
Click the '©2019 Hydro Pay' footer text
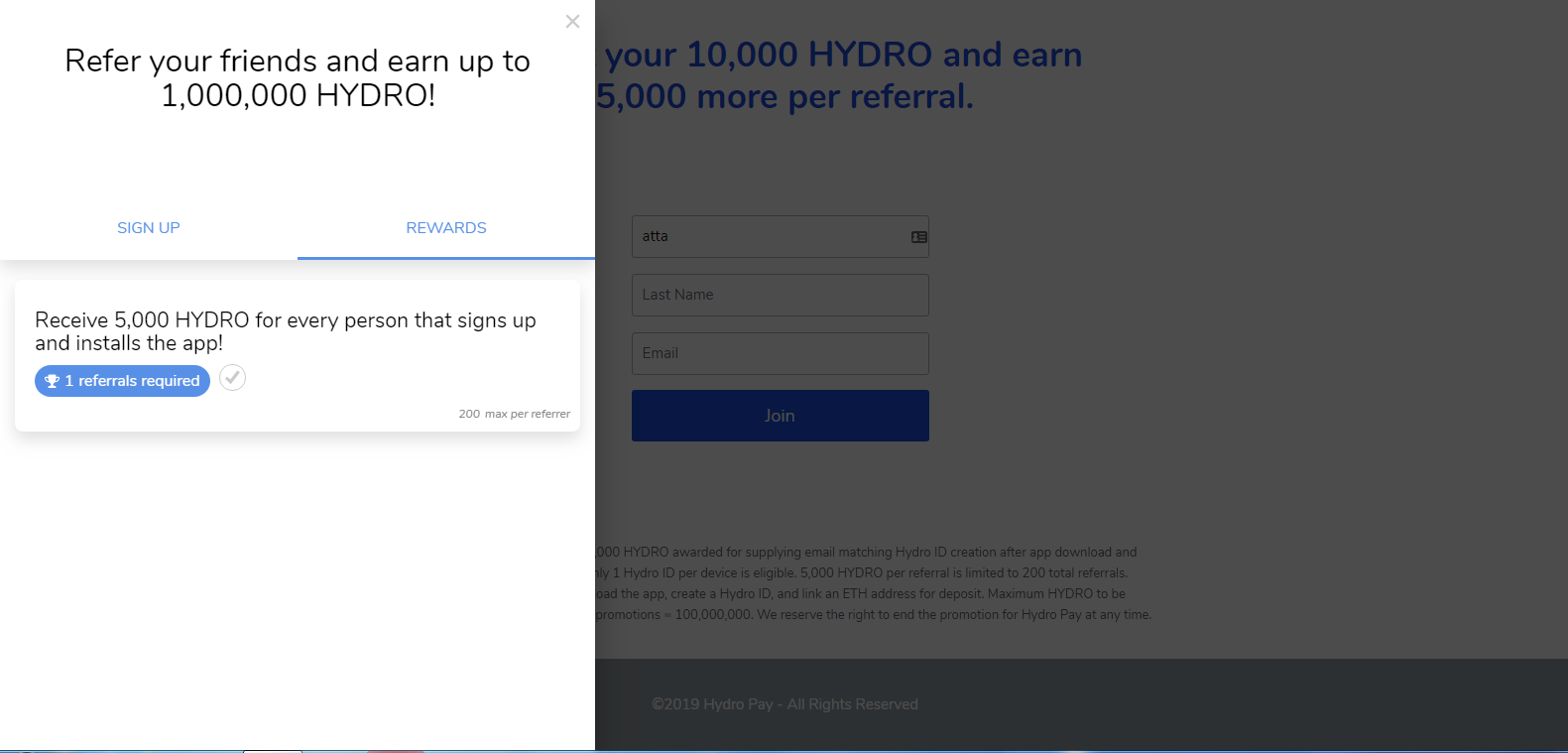pos(784,704)
